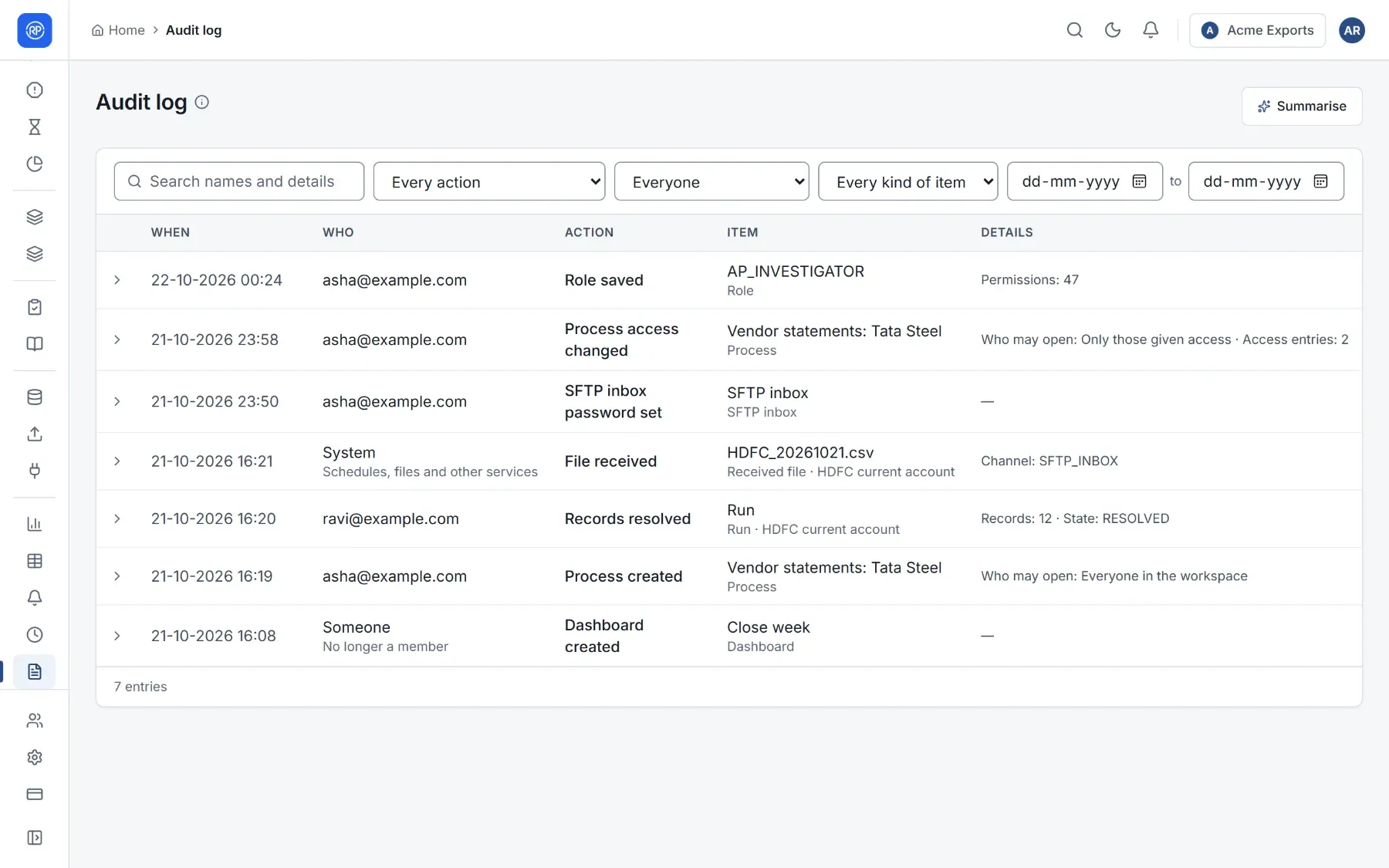Open the credit card billing sidebar icon

[x=35, y=794]
